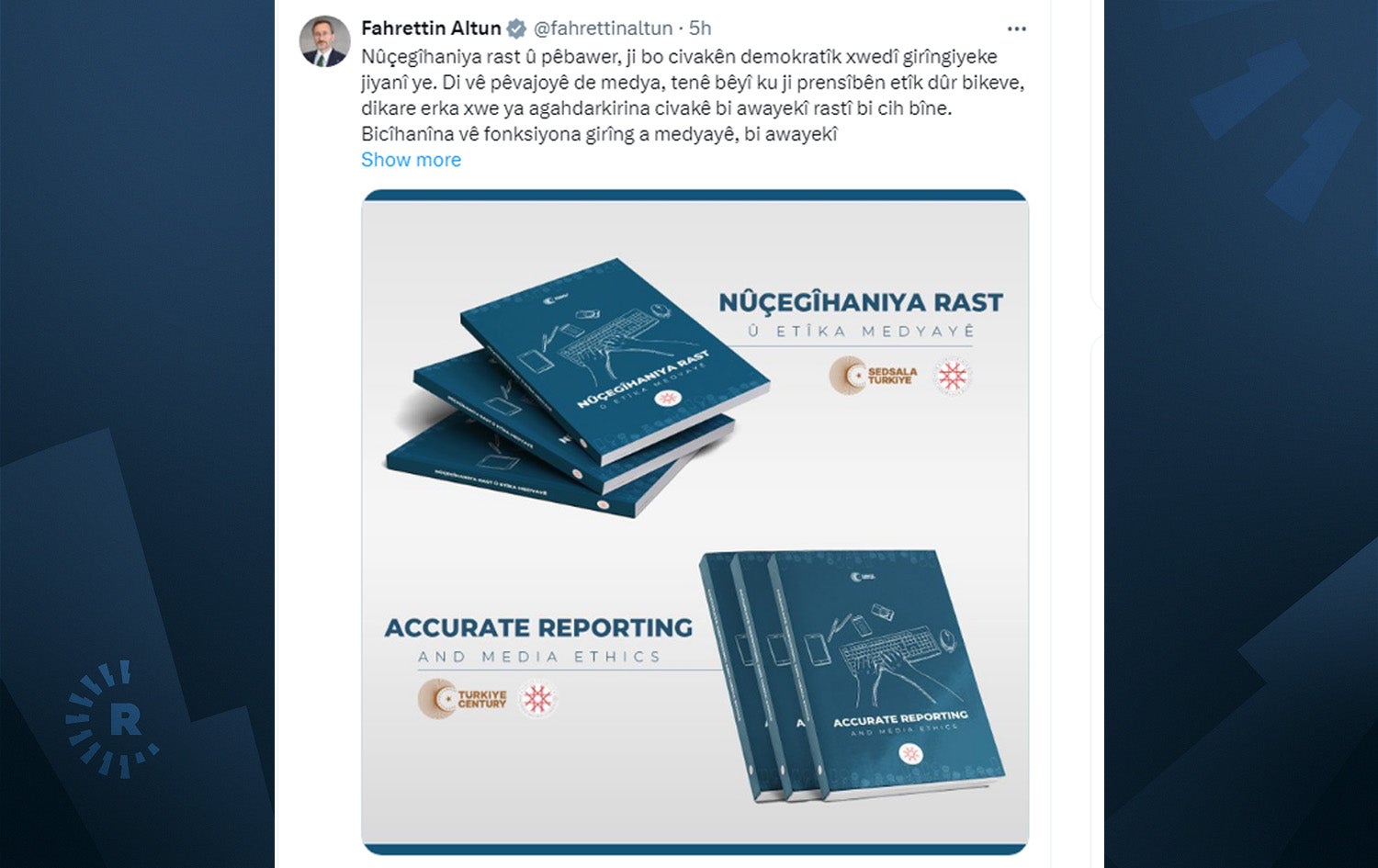
Task: Open the three-dot tweet options menu
Action: pos(1016,28)
